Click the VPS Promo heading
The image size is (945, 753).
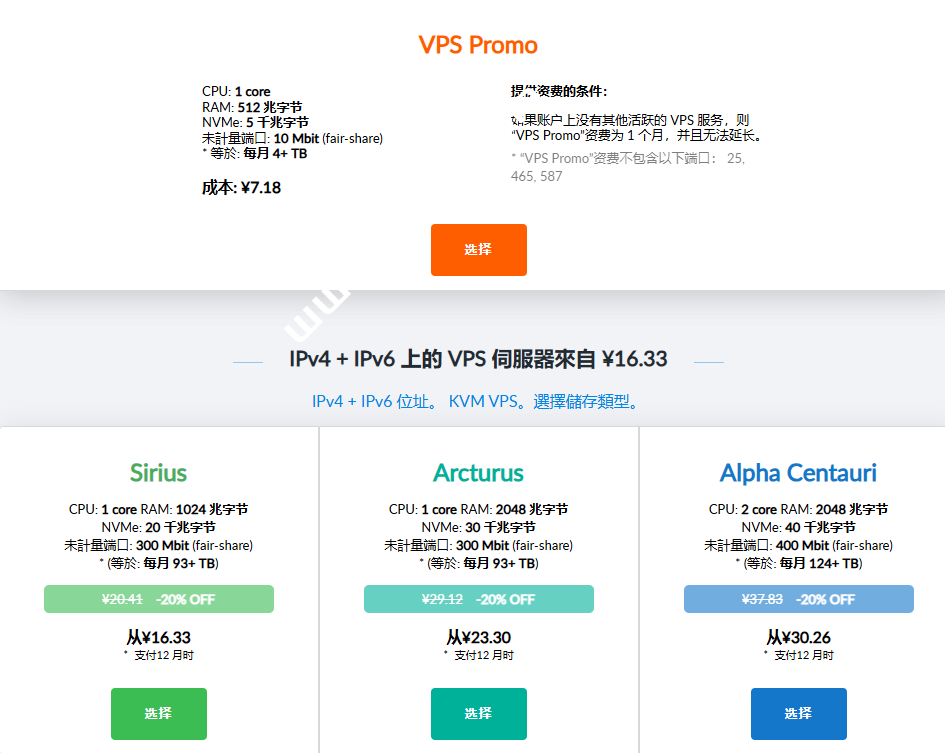pos(478,45)
